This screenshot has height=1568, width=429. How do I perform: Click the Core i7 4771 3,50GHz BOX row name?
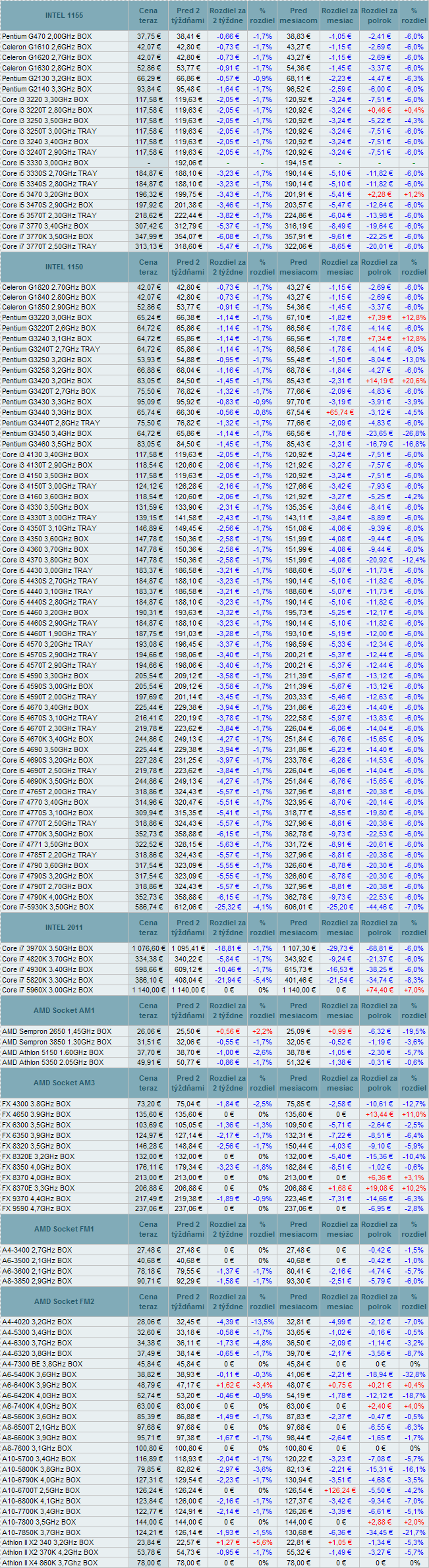[45, 844]
